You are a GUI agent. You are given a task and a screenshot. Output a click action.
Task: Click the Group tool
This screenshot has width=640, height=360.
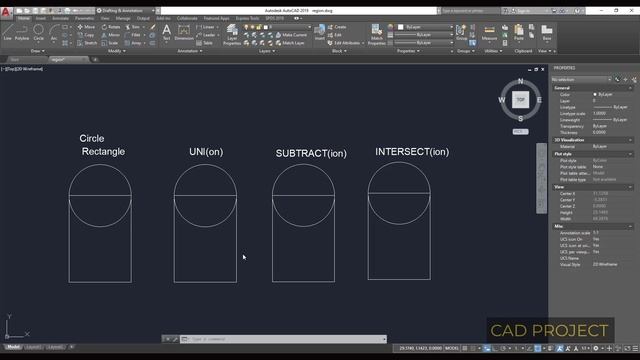(x=462, y=32)
